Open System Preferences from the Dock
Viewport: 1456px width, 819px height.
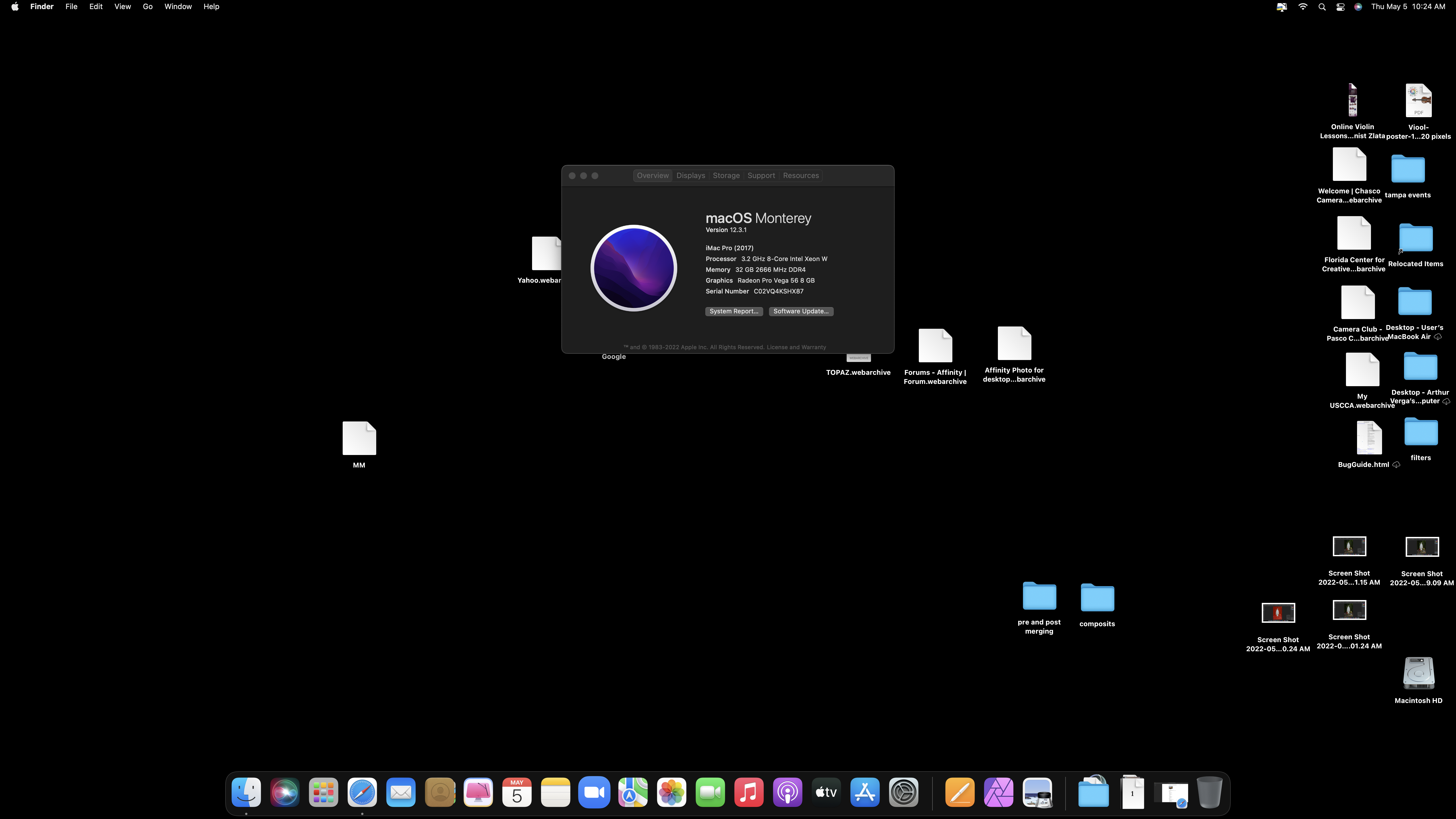point(903,793)
